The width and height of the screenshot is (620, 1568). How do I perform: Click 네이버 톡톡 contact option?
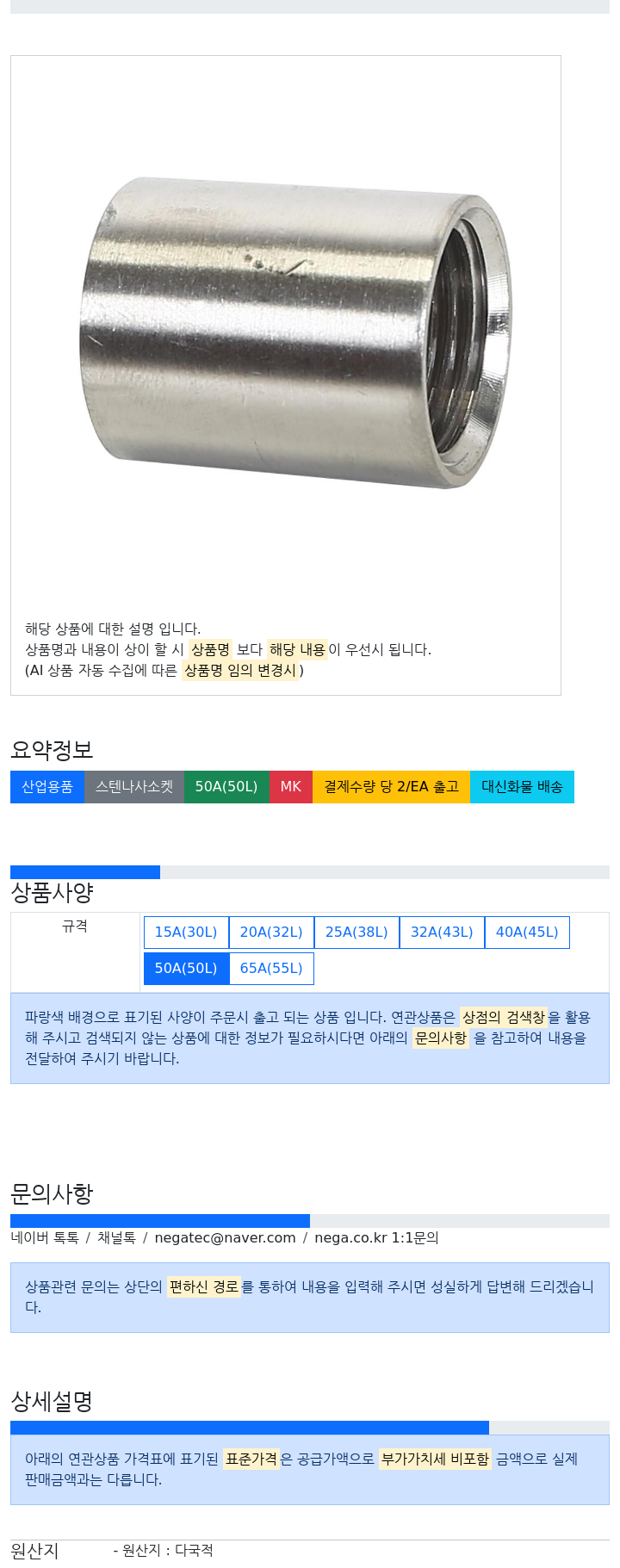pyautogui.click(x=45, y=1237)
